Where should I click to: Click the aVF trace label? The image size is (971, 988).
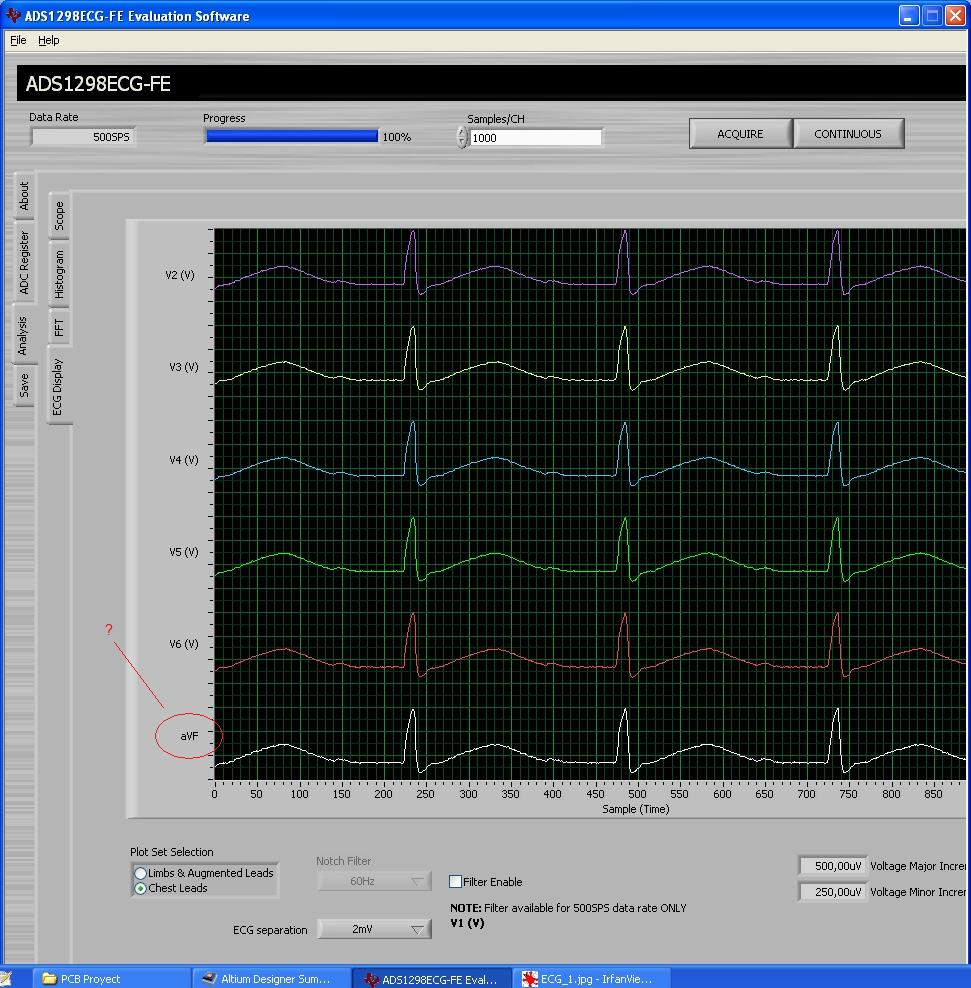(x=189, y=736)
